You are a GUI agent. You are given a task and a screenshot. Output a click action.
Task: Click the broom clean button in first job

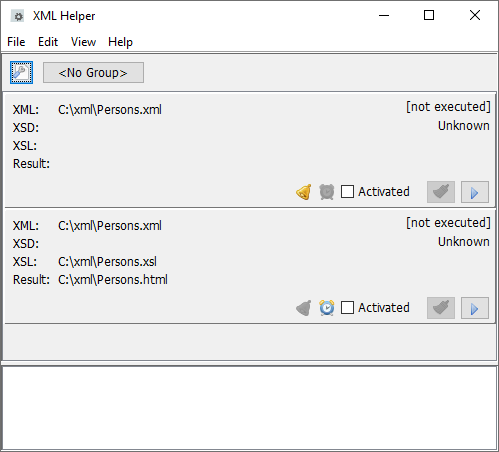tap(441, 192)
